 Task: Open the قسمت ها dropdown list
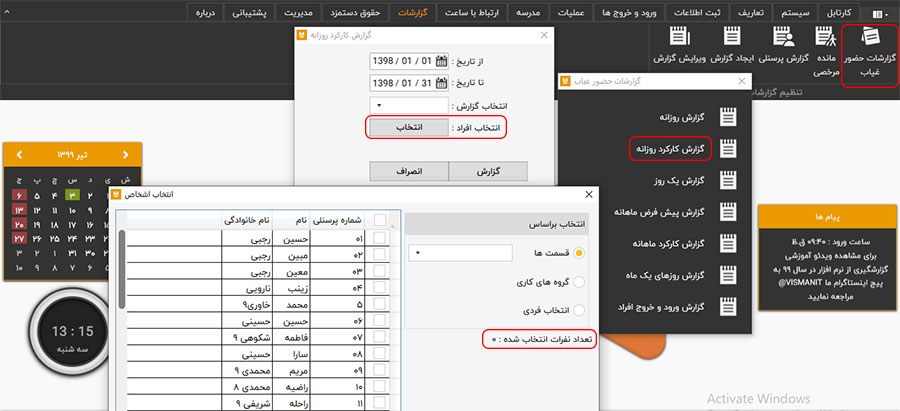[x=460, y=253]
